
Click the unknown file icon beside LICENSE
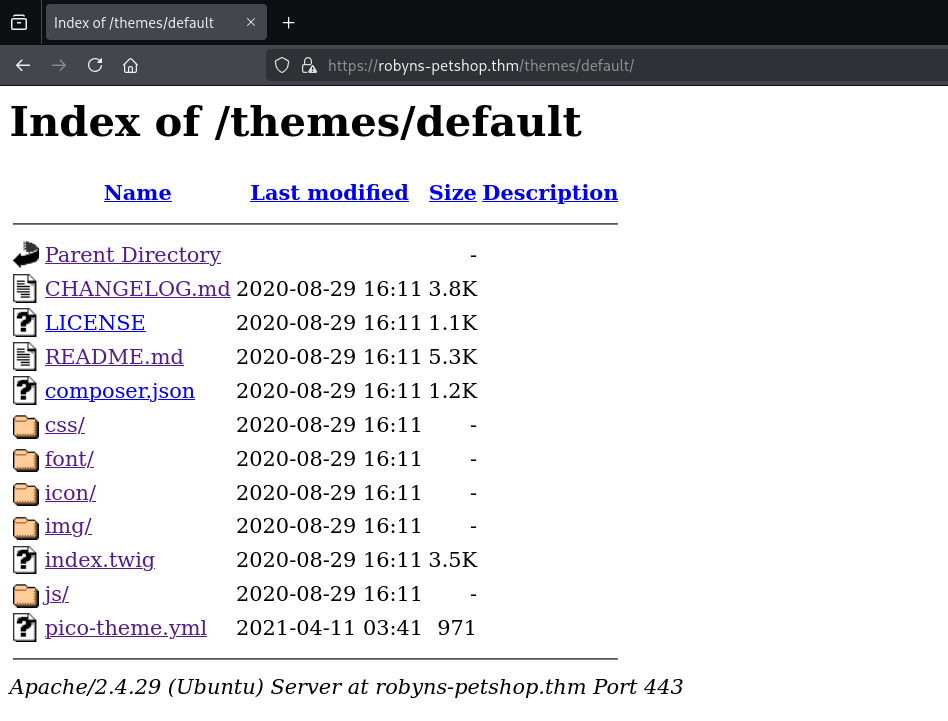(25, 323)
